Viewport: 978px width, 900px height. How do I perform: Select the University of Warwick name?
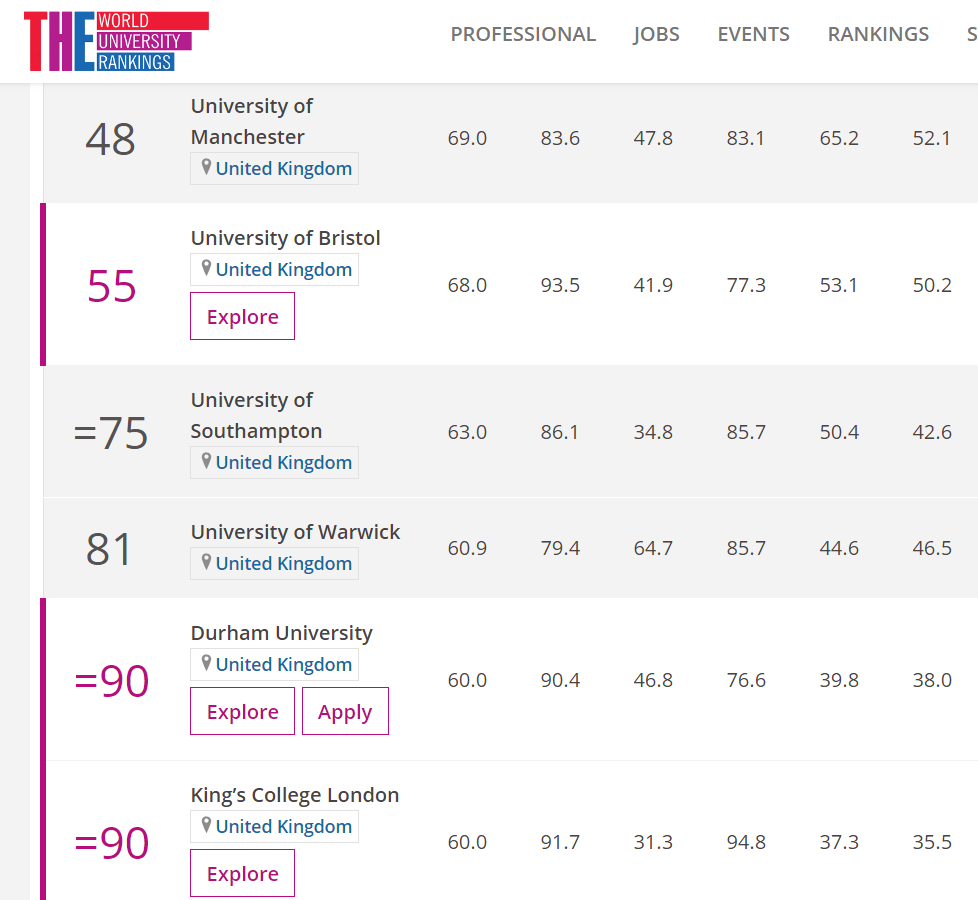295,532
